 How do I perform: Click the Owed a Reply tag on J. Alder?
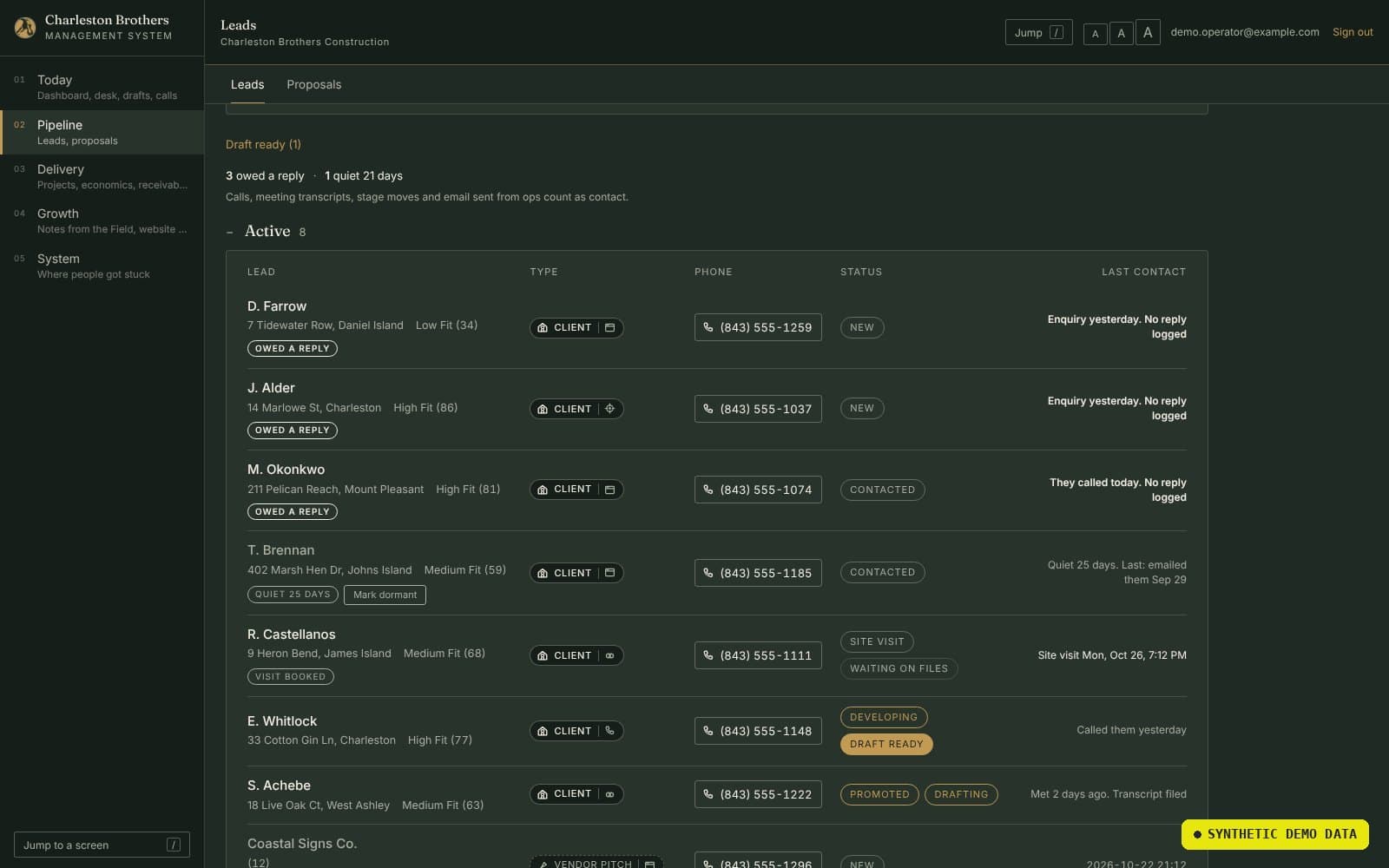[x=293, y=431]
